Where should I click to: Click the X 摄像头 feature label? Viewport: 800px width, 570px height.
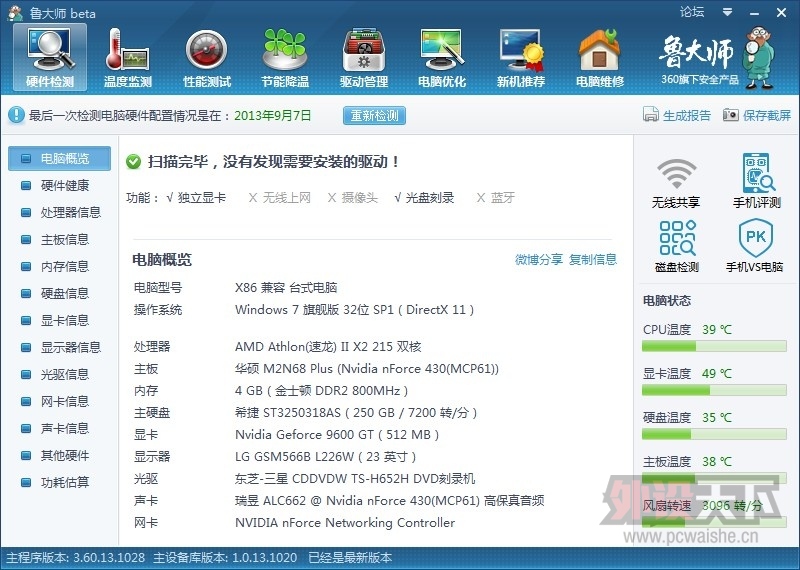(353, 198)
